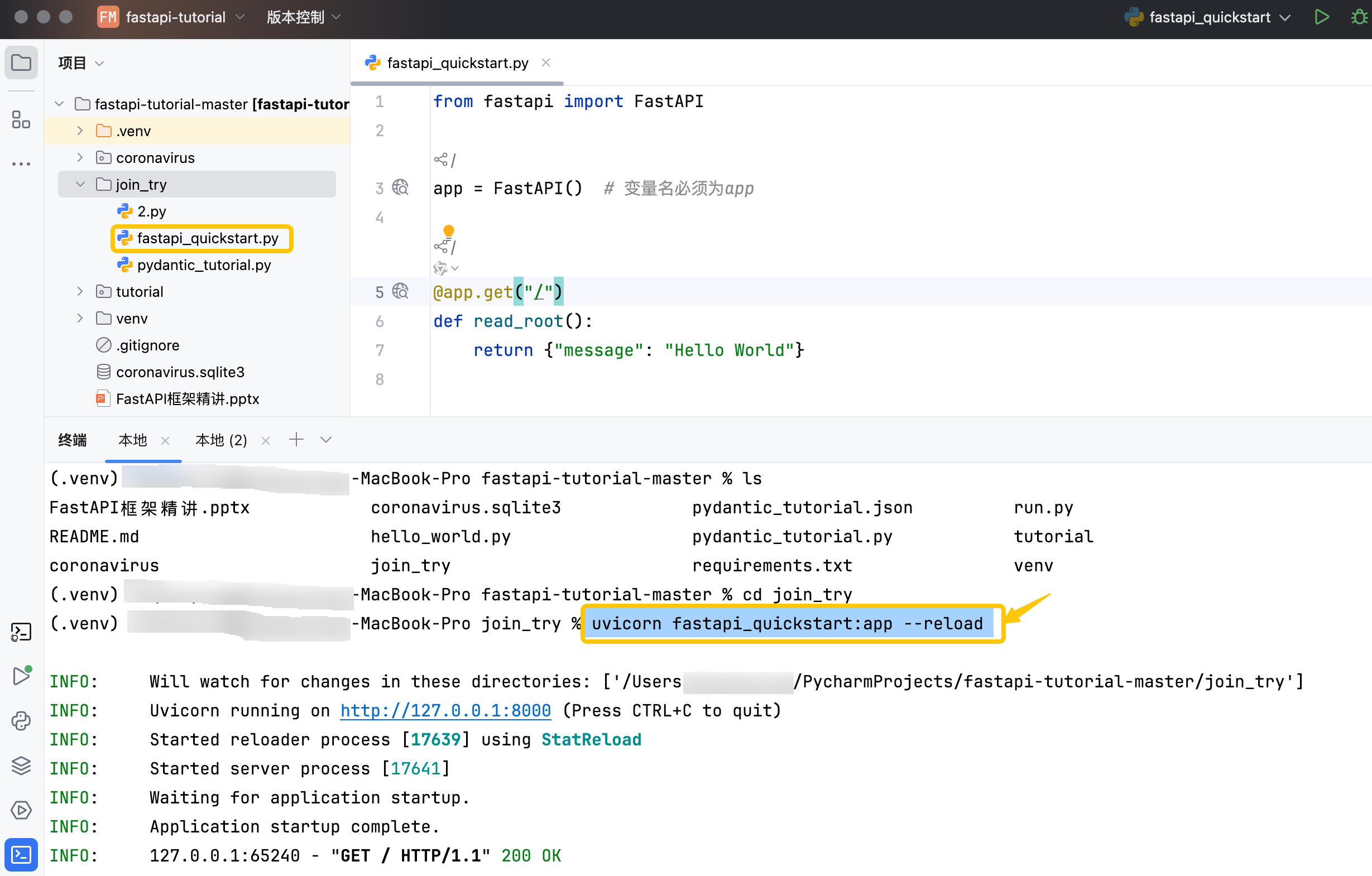This screenshot has width=1372, height=876.
Task: Open the http://127.0.0.1:8000 link
Action: click(x=445, y=711)
